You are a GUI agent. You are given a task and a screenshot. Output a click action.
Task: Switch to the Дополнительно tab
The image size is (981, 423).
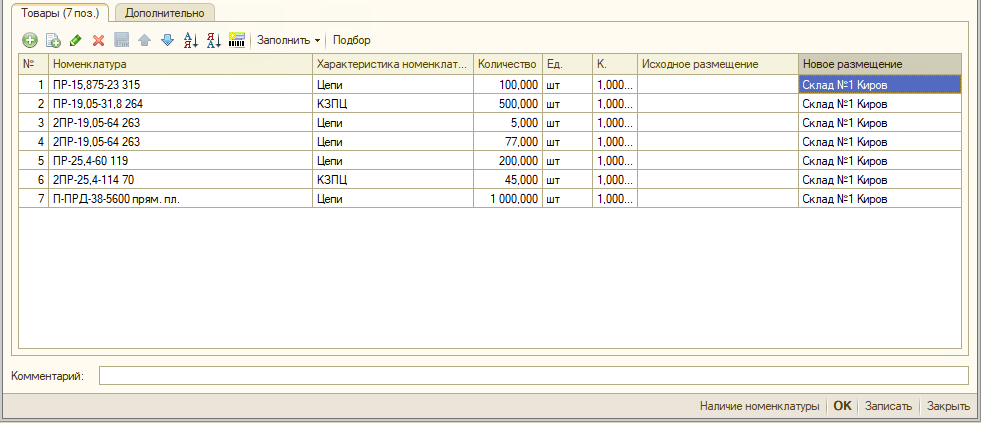pyautogui.click(x=165, y=12)
